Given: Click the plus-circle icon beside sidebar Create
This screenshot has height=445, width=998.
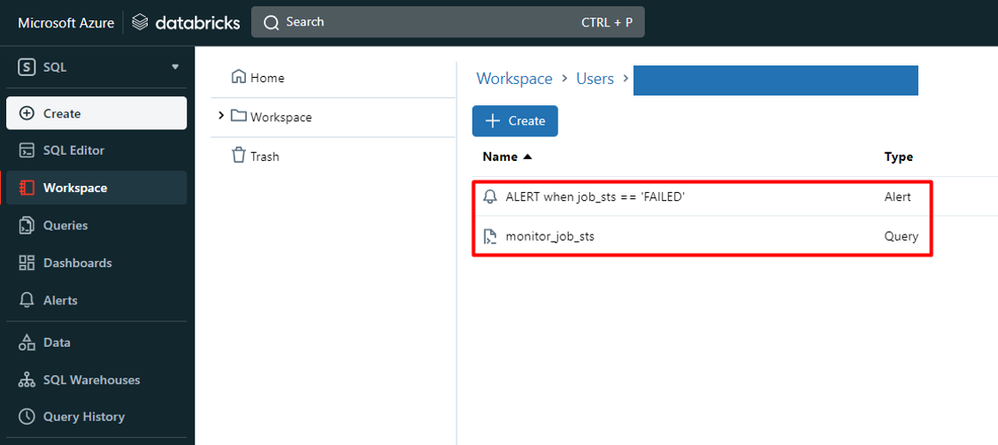Looking at the screenshot, I should [x=27, y=113].
